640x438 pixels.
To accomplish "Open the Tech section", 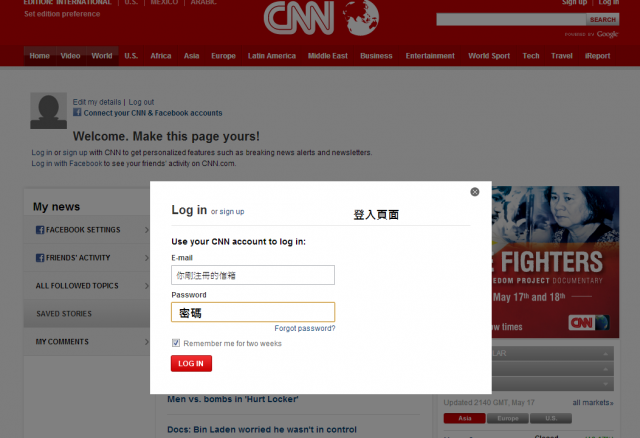I will (531, 56).
